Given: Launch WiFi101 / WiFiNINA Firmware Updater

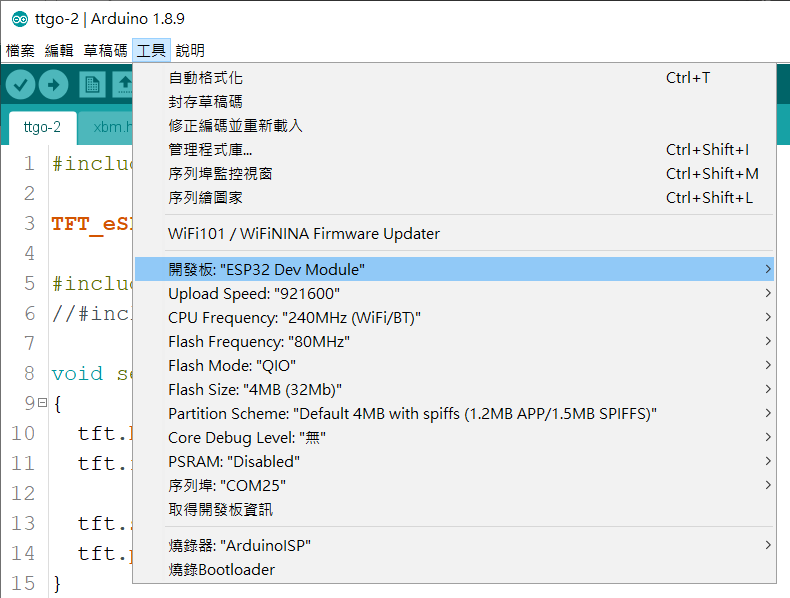Looking at the screenshot, I should [454, 234].
